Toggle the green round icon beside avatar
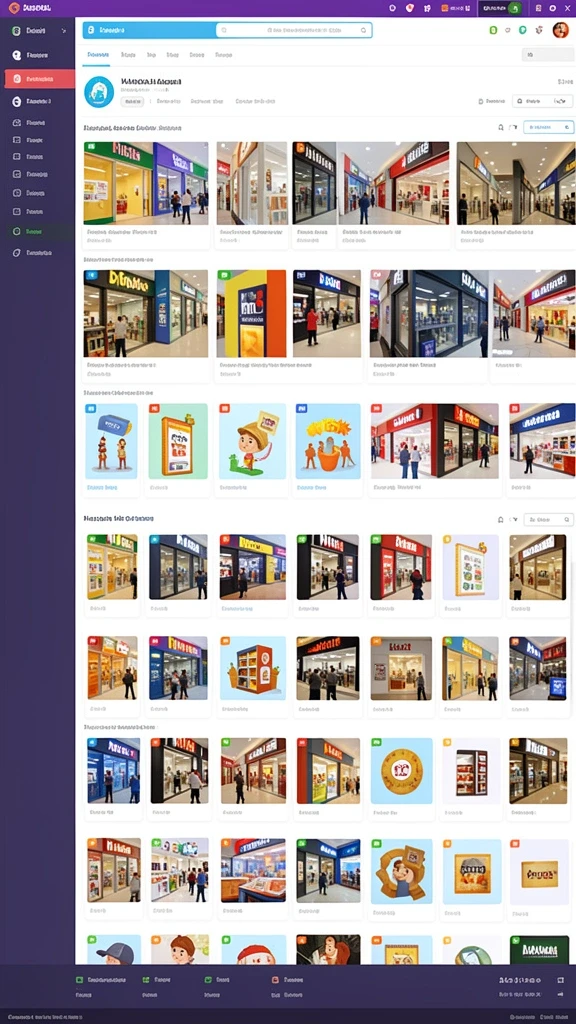 tap(522, 30)
